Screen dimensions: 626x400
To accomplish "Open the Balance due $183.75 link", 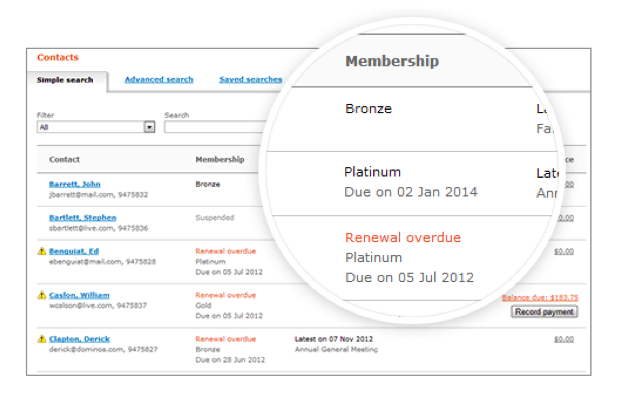I will coord(539,298).
